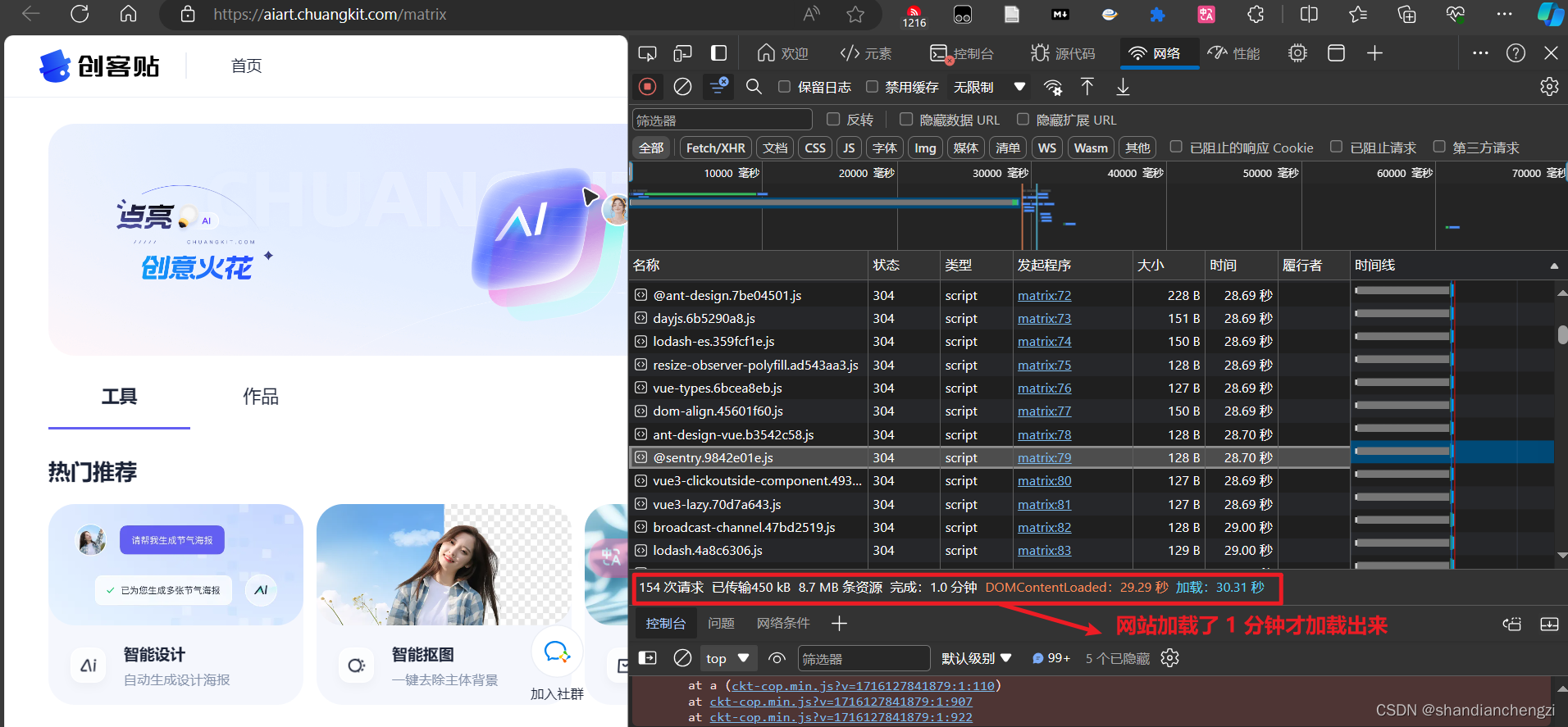Export HAR file download arrow
Screen dimensions: 1568x727
pyautogui.click(x=1123, y=86)
